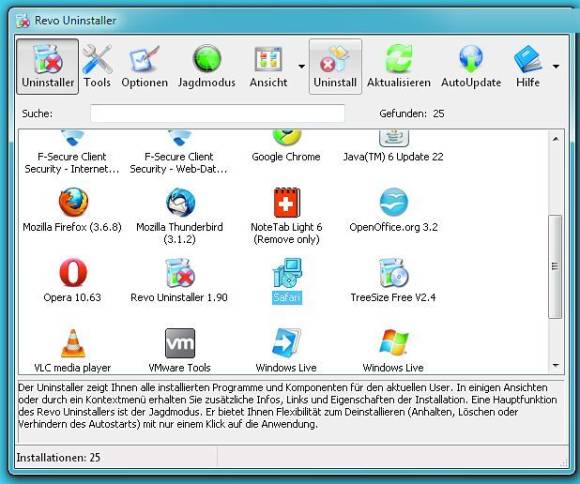Refresh list with Aktualisieren
The image size is (580, 484).
pyautogui.click(x=399, y=67)
